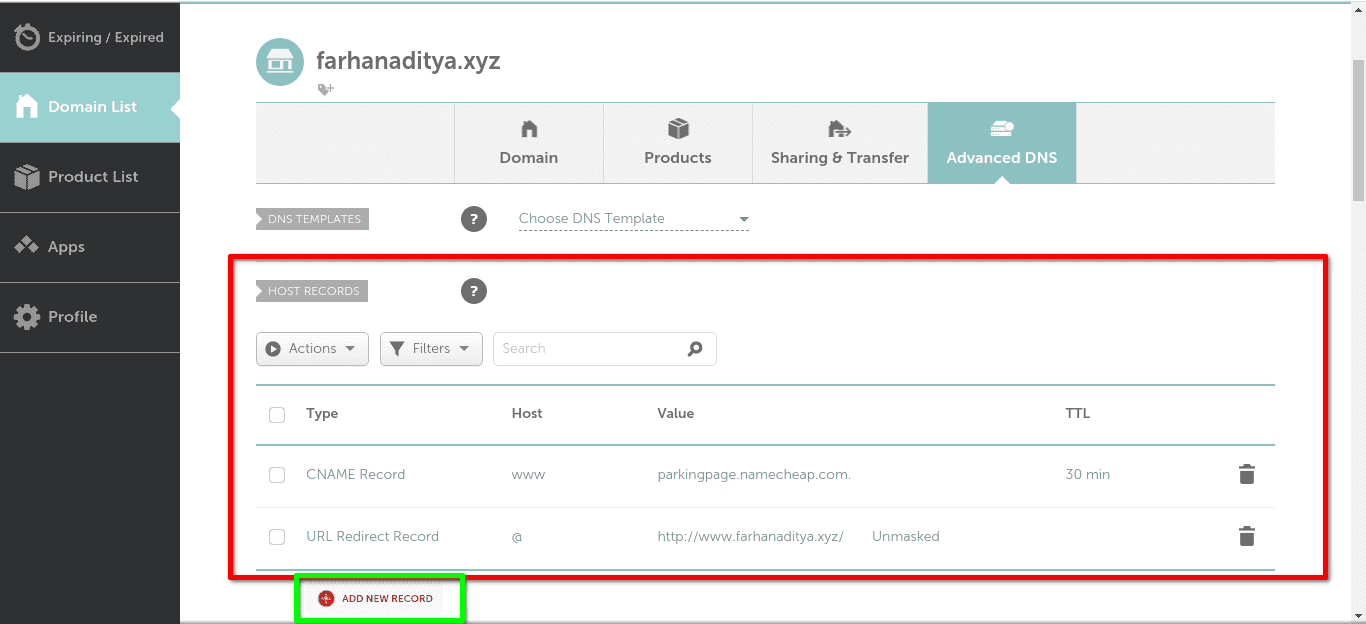Click the ADD NEW RECORD button

380,597
